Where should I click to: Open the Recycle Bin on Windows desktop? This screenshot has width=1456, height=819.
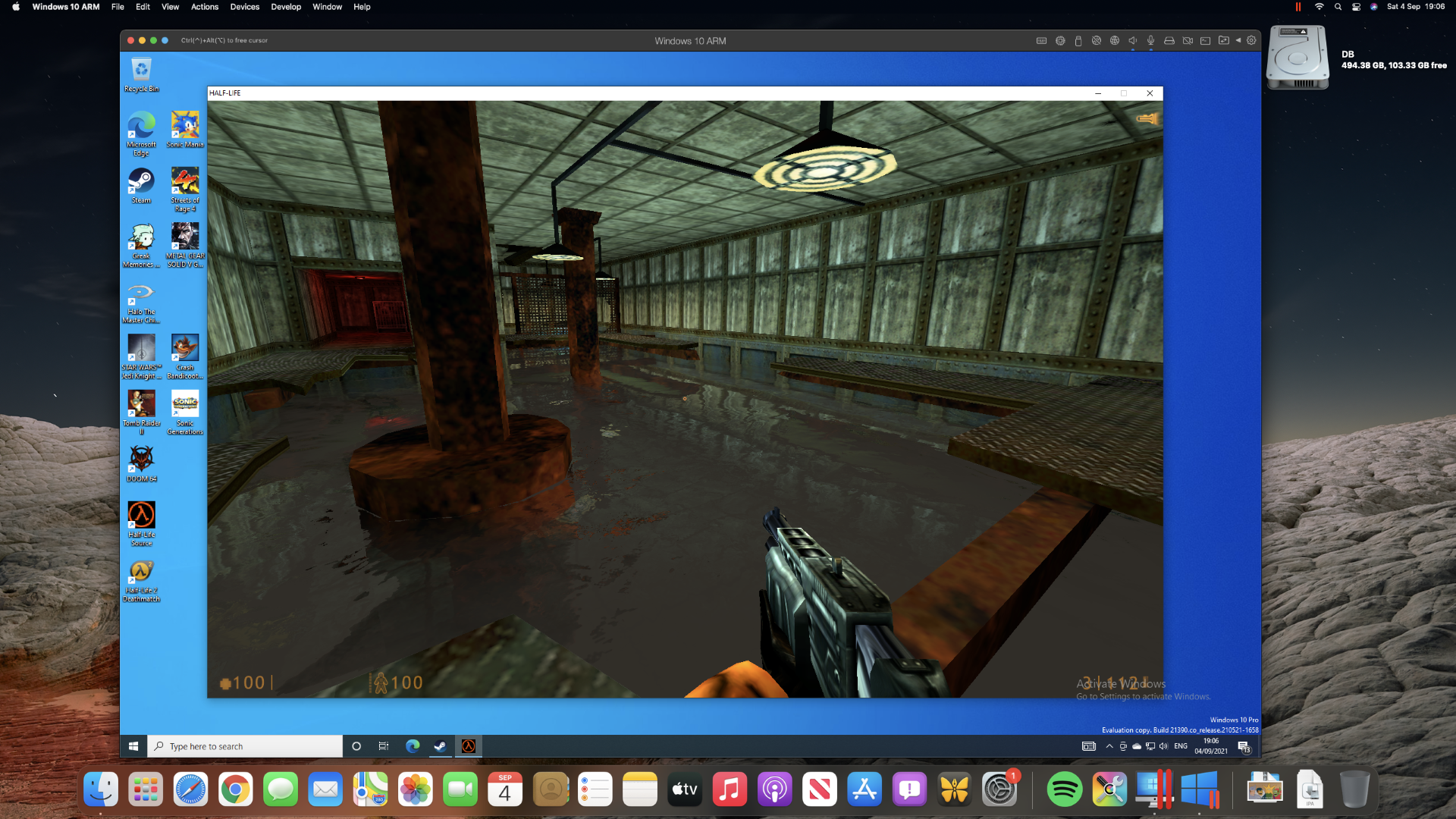pos(141,75)
